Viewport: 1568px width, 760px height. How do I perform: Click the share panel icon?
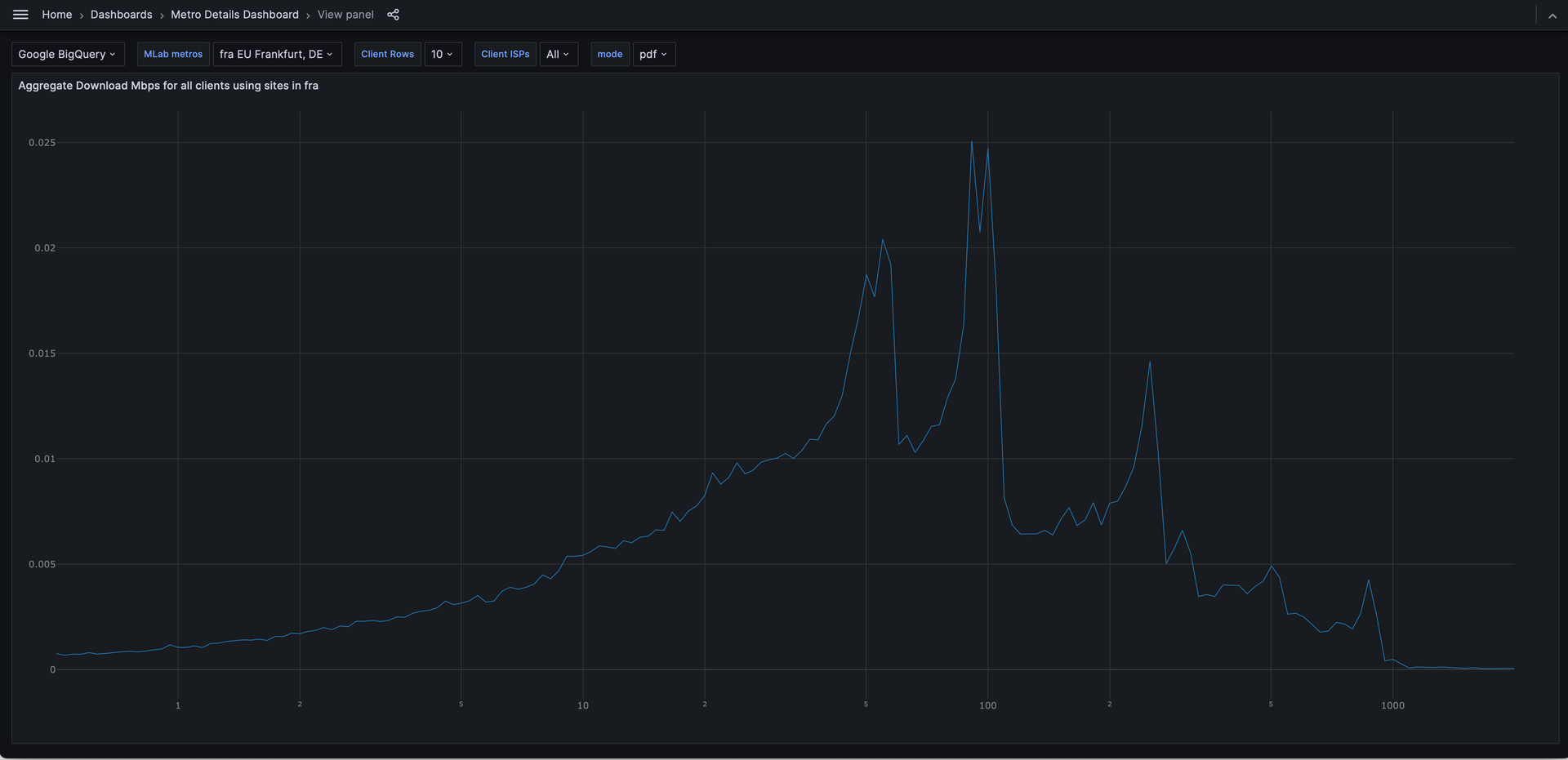393,15
